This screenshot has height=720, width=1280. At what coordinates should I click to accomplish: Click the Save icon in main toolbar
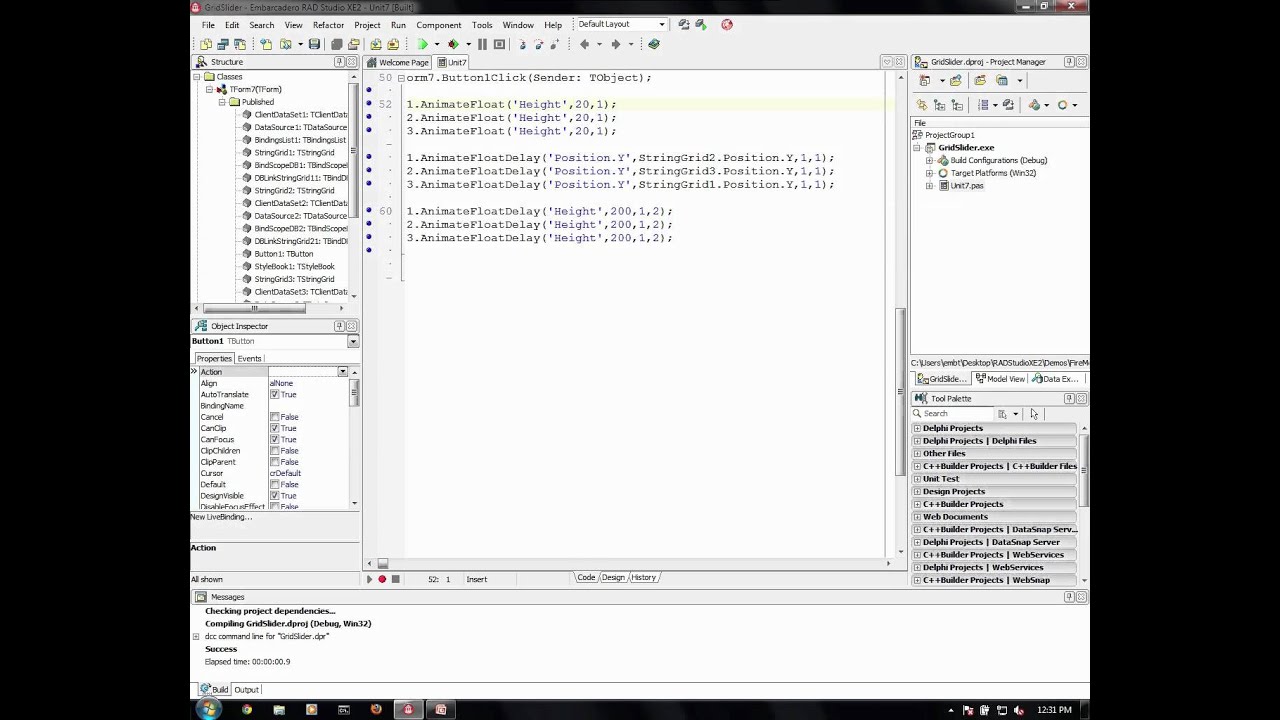(x=314, y=44)
